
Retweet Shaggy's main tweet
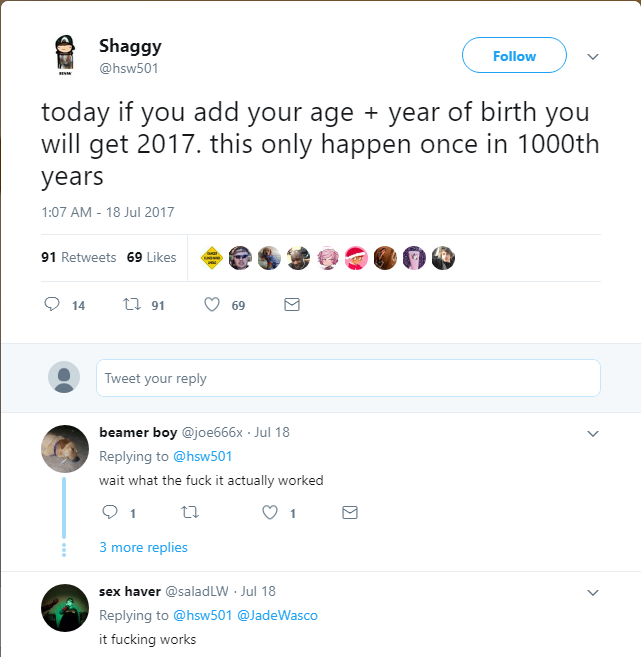tap(130, 305)
